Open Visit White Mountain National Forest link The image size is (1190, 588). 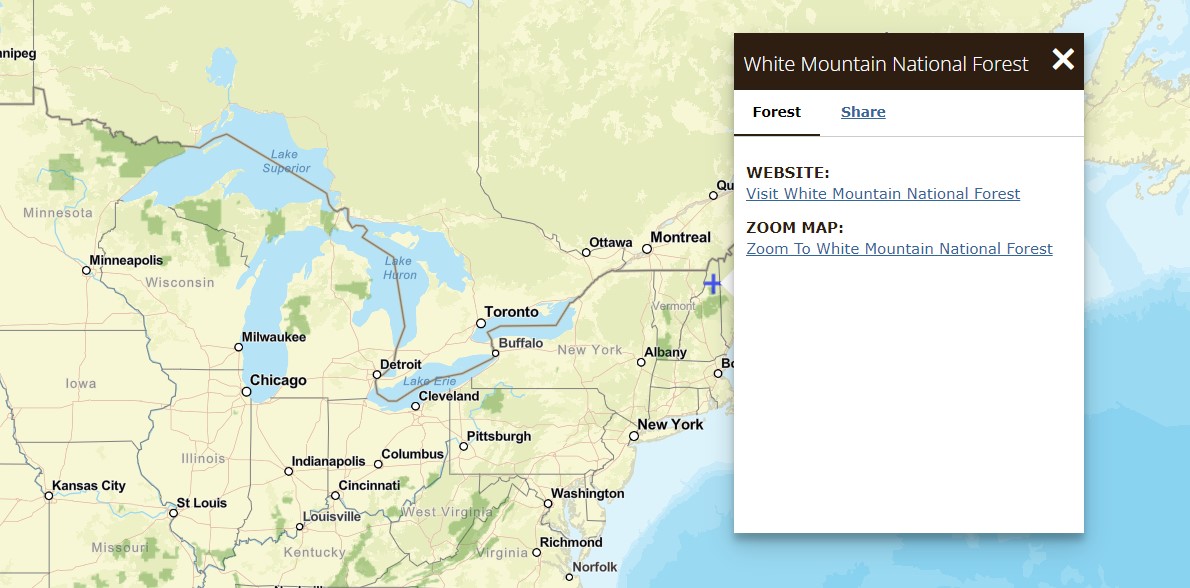(x=883, y=194)
